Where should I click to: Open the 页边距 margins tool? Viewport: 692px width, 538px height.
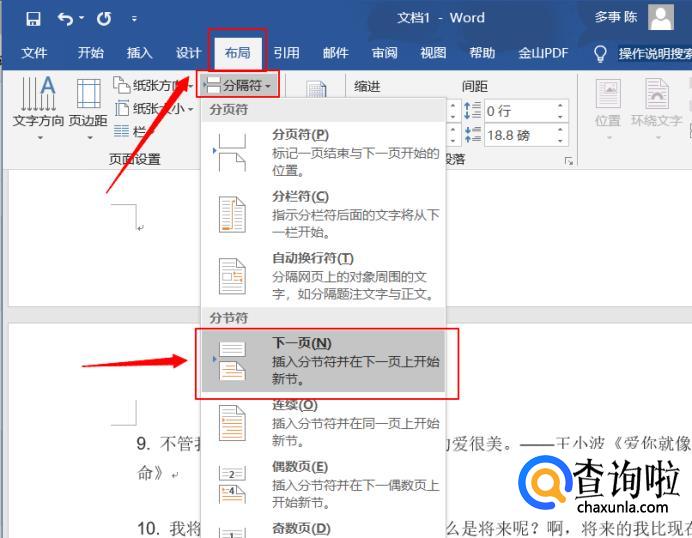88,108
